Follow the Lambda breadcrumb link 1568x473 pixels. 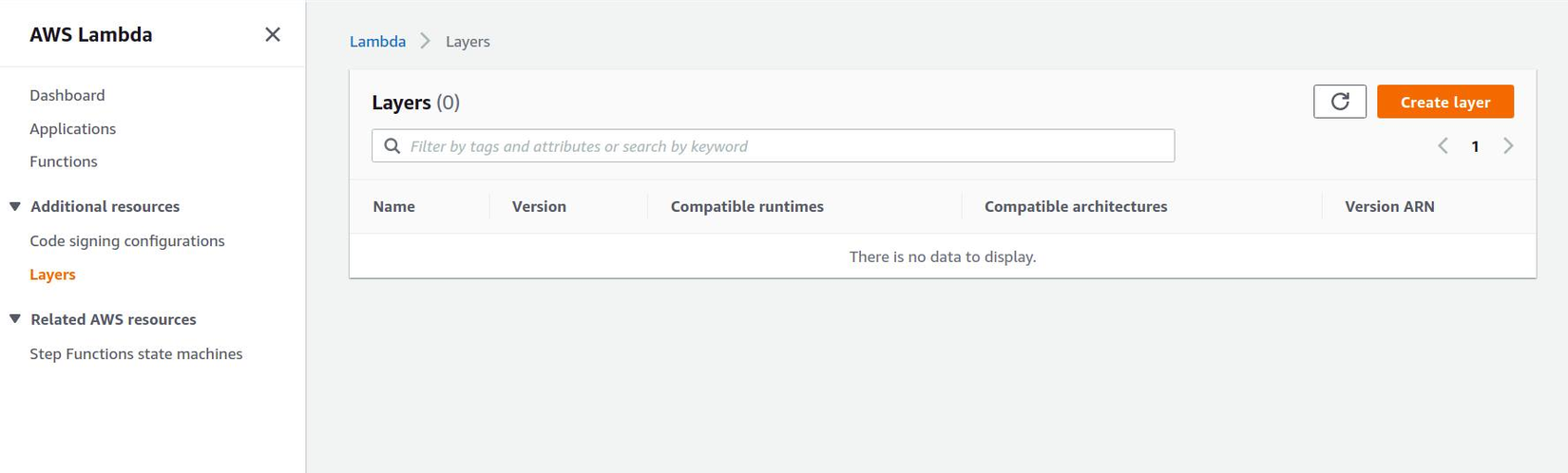[x=377, y=42]
